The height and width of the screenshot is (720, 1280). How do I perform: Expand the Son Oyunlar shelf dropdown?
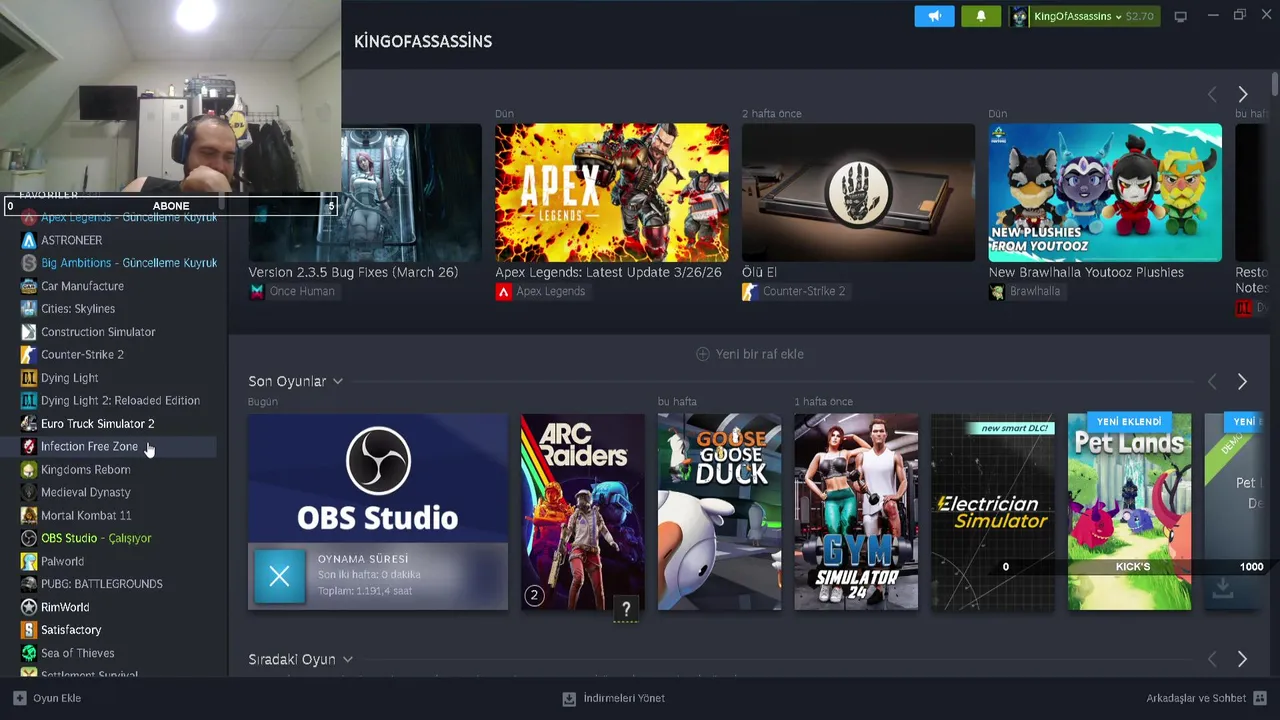coord(338,381)
